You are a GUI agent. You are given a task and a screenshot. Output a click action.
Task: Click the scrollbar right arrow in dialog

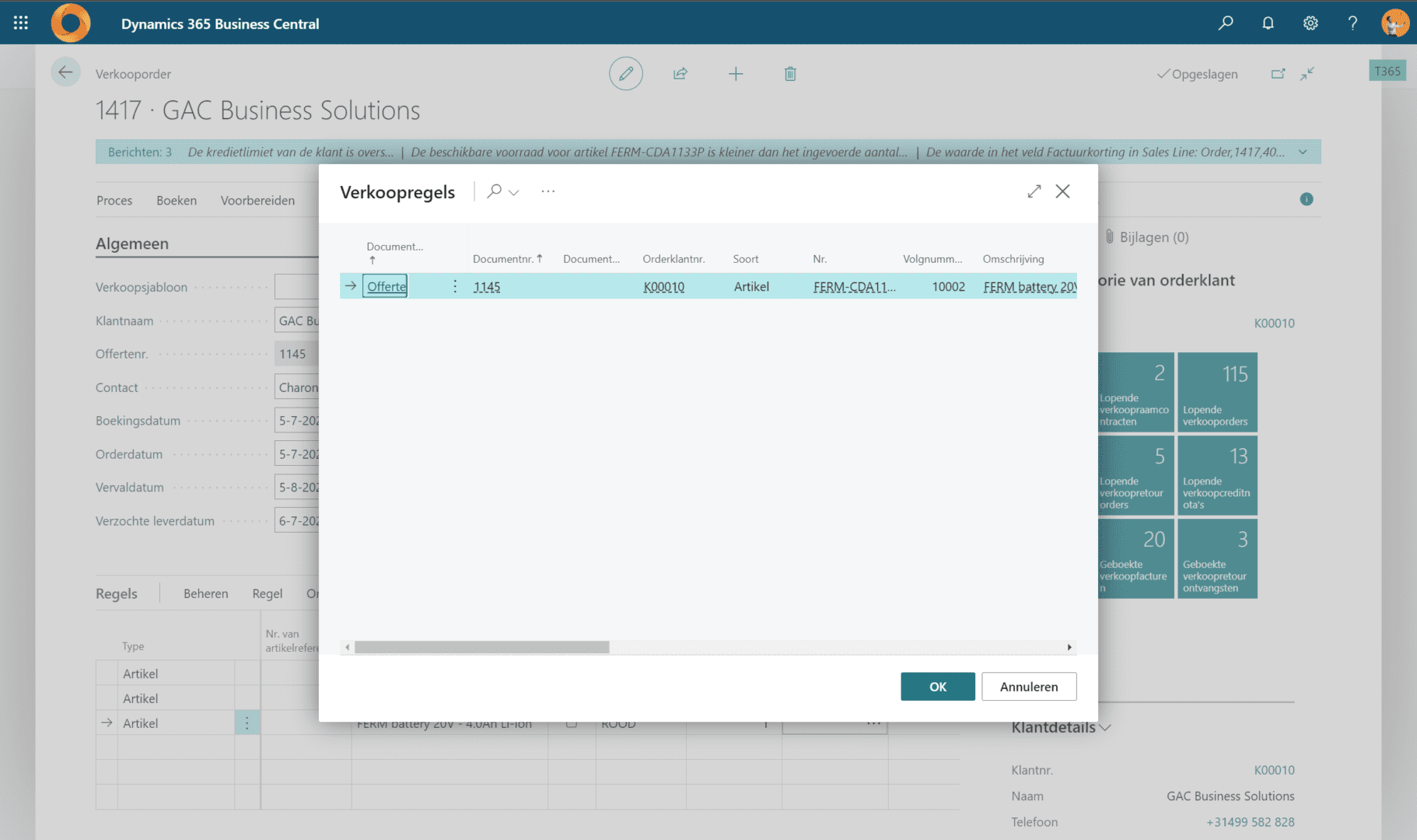point(1069,647)
